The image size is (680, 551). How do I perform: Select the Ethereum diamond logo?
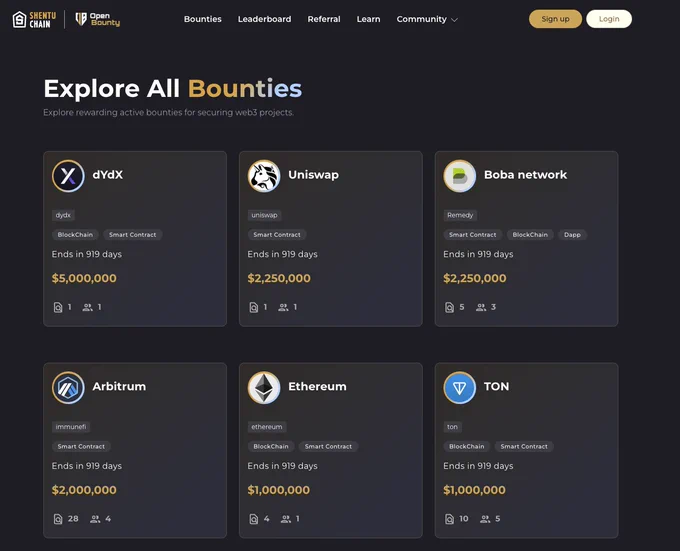coord(264,387)
